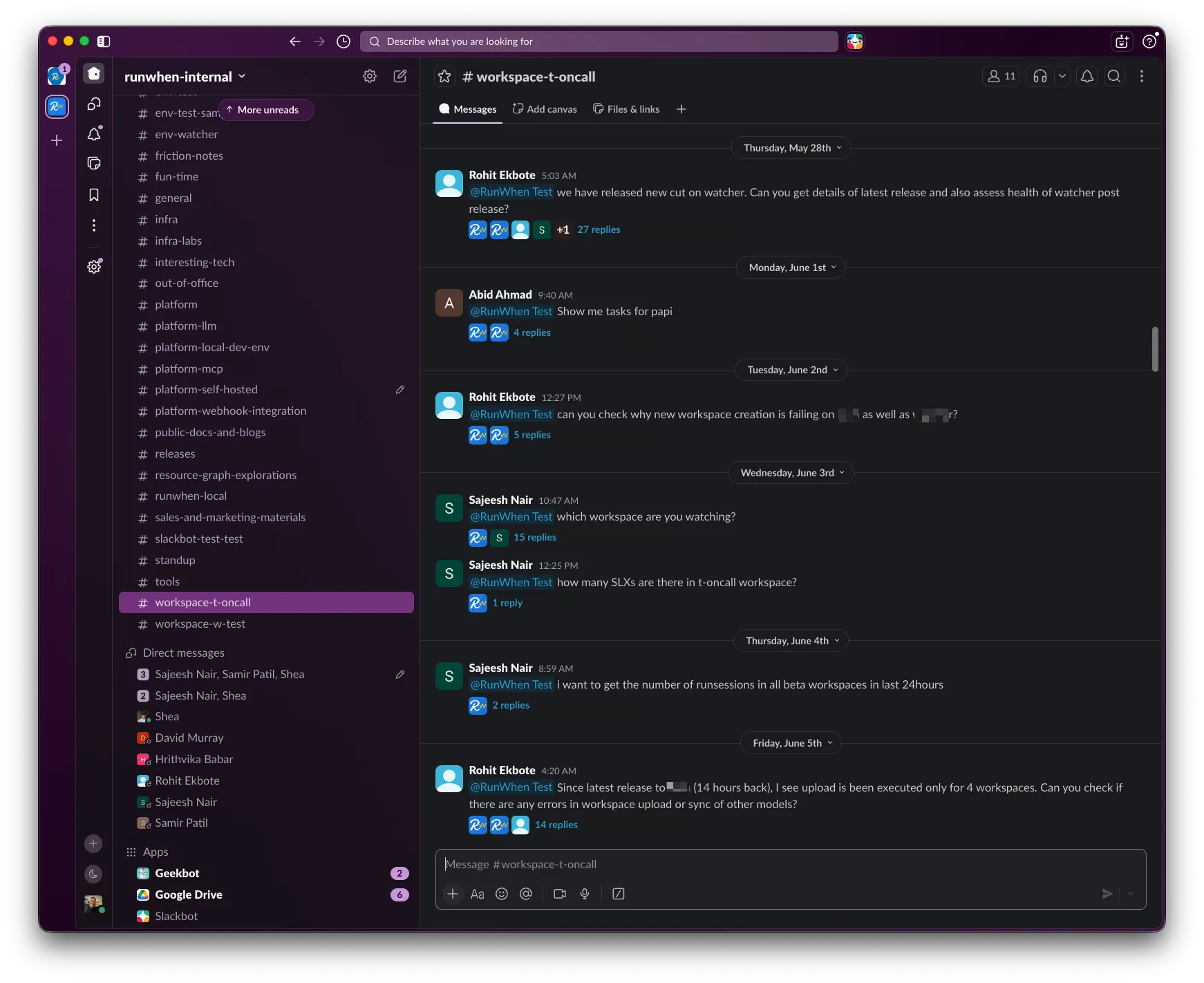Select the Add canvas tab

pyautogui.click(x=545, y=109)
